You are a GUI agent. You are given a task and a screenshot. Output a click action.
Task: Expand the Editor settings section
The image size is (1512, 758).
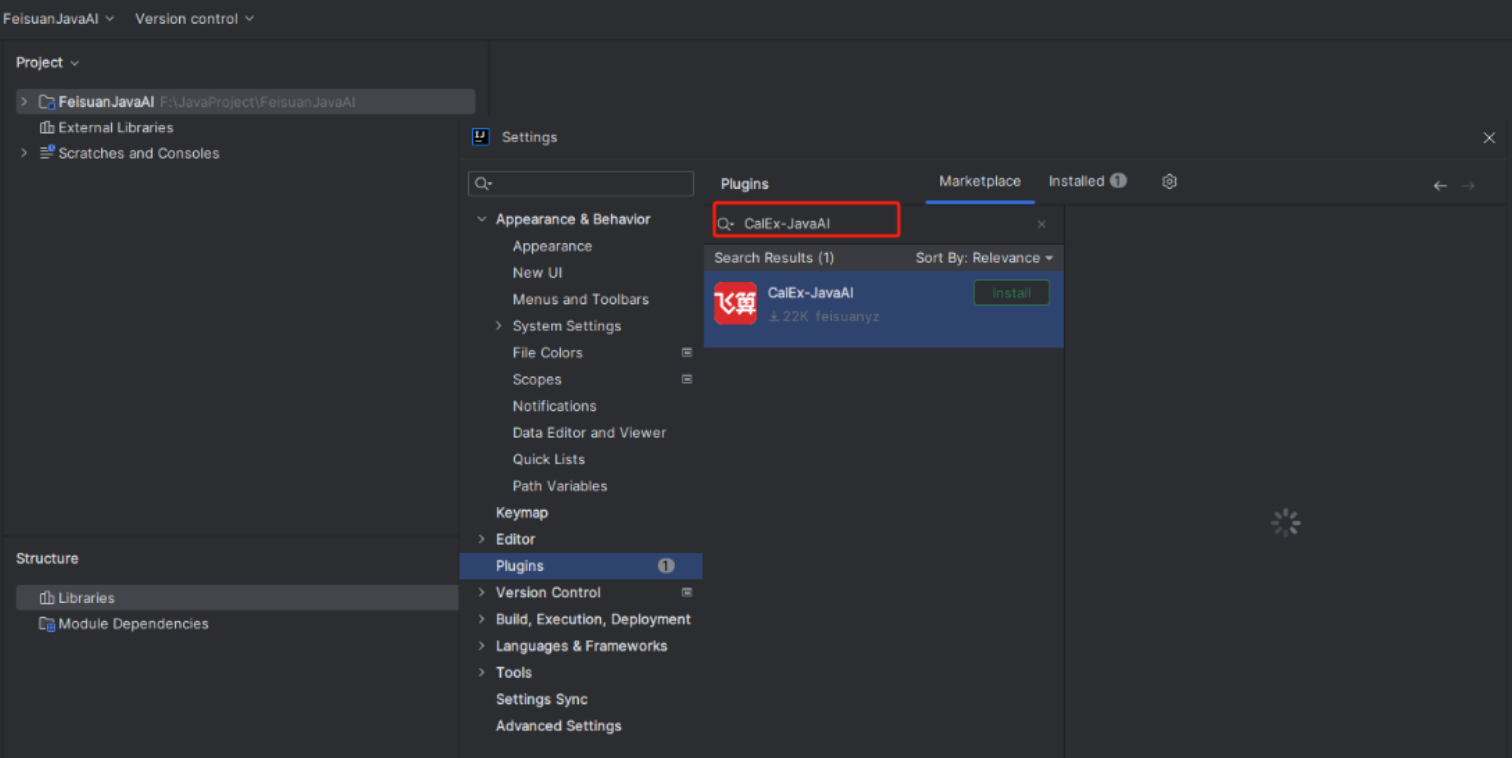tap(482, 539)
